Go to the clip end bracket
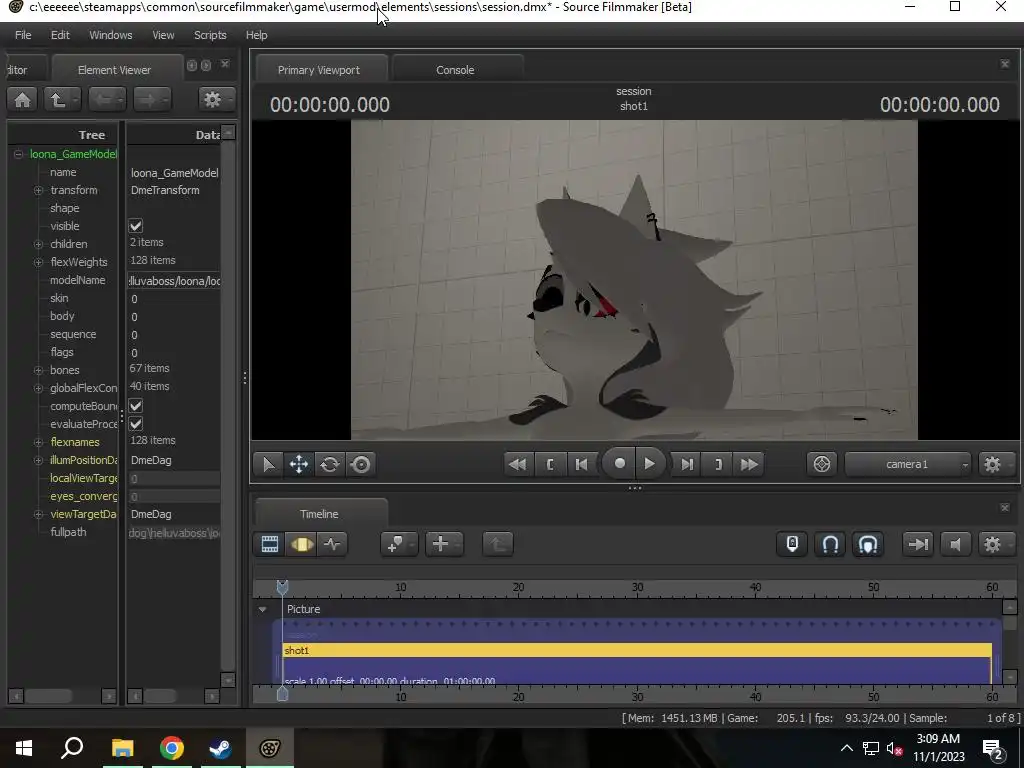Image resolution: width=1024 pixels, height=768 pixels. pos(718,464)
